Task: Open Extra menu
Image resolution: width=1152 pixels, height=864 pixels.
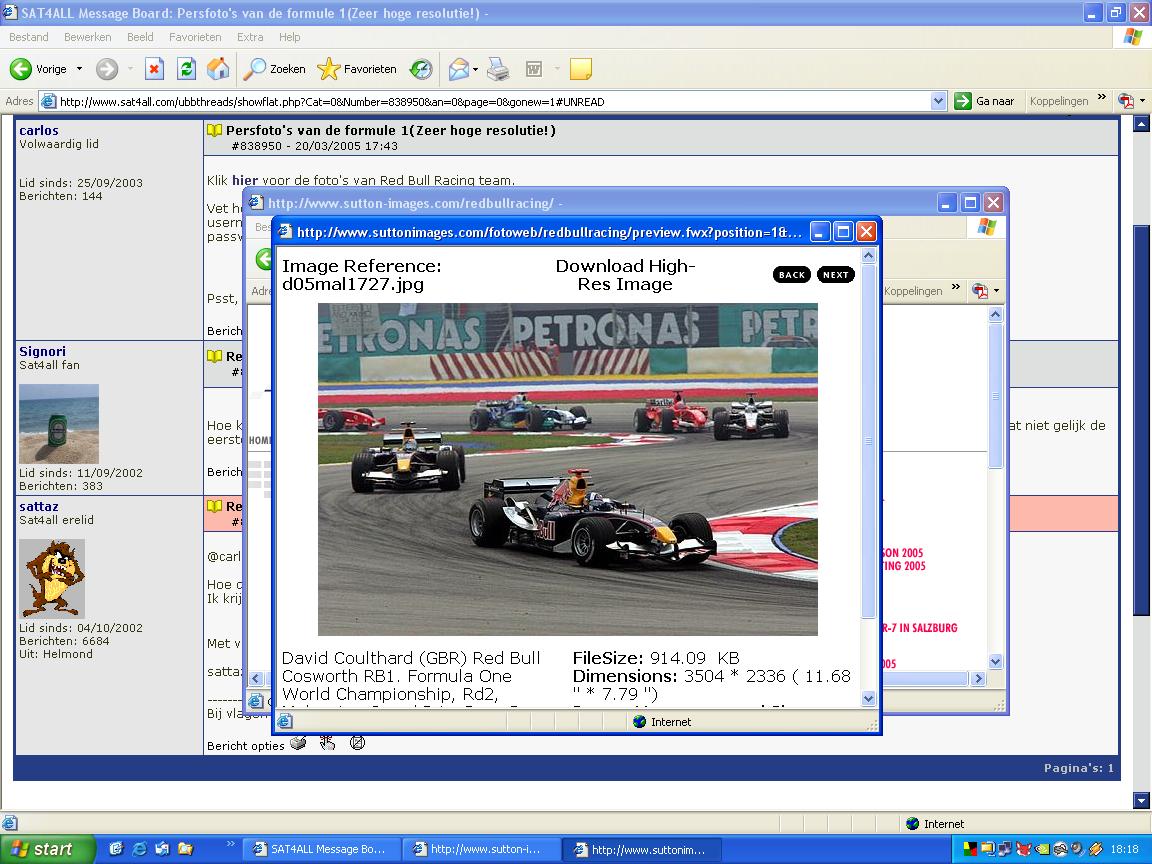Action: 250,37
